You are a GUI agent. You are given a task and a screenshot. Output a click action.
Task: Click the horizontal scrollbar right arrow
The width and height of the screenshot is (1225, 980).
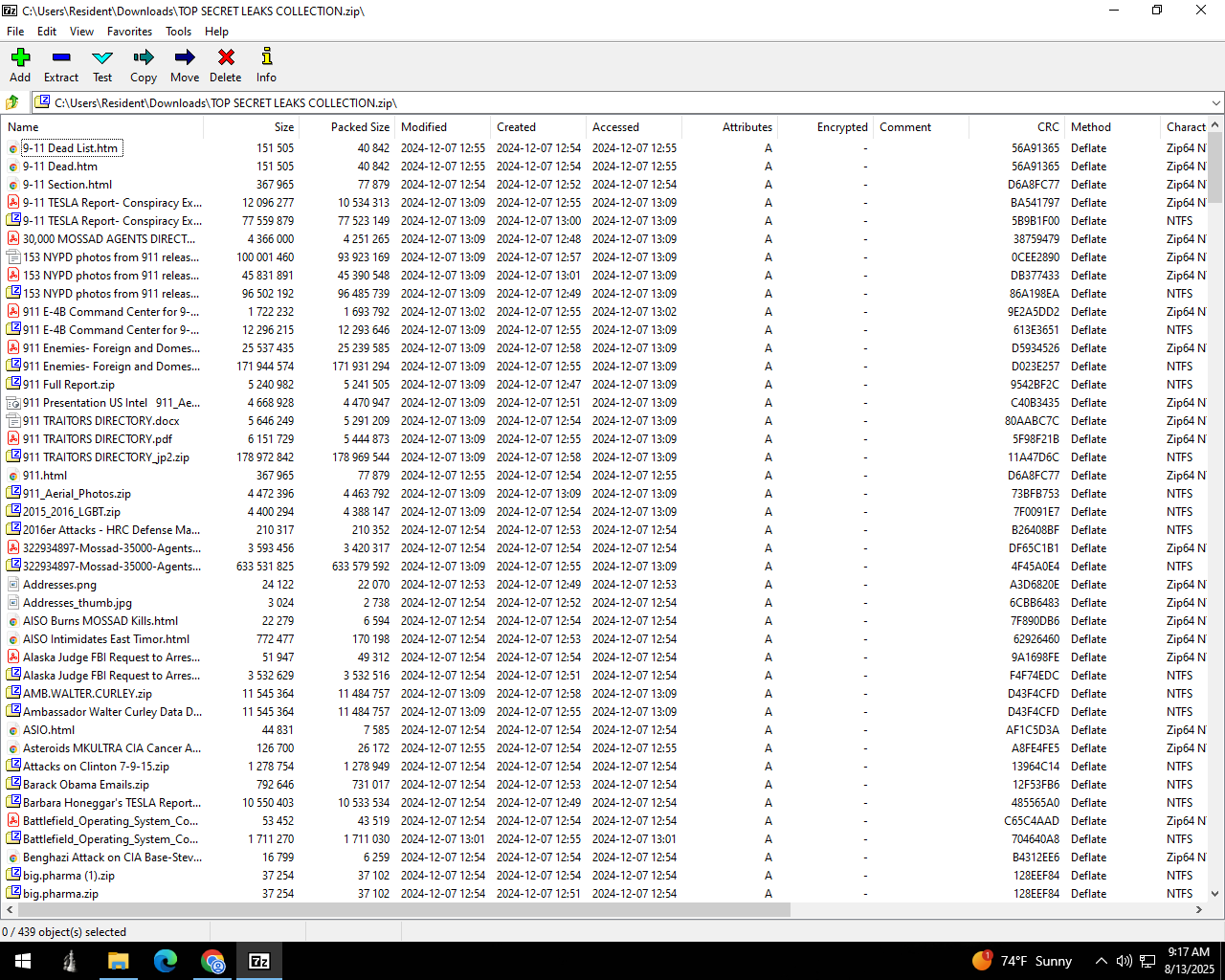coord(1199,910)
